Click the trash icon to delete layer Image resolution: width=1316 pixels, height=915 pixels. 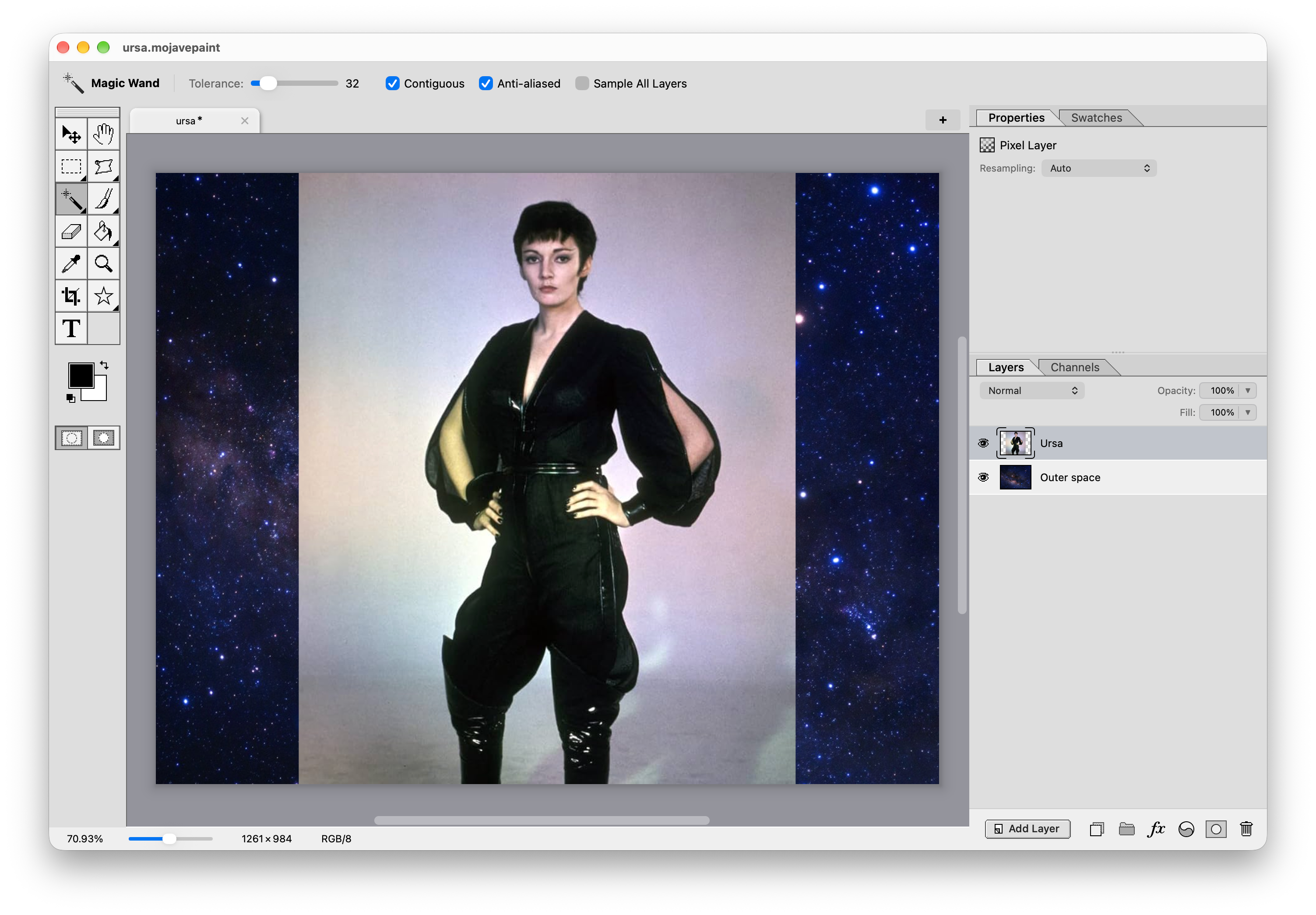[1246, 829]
